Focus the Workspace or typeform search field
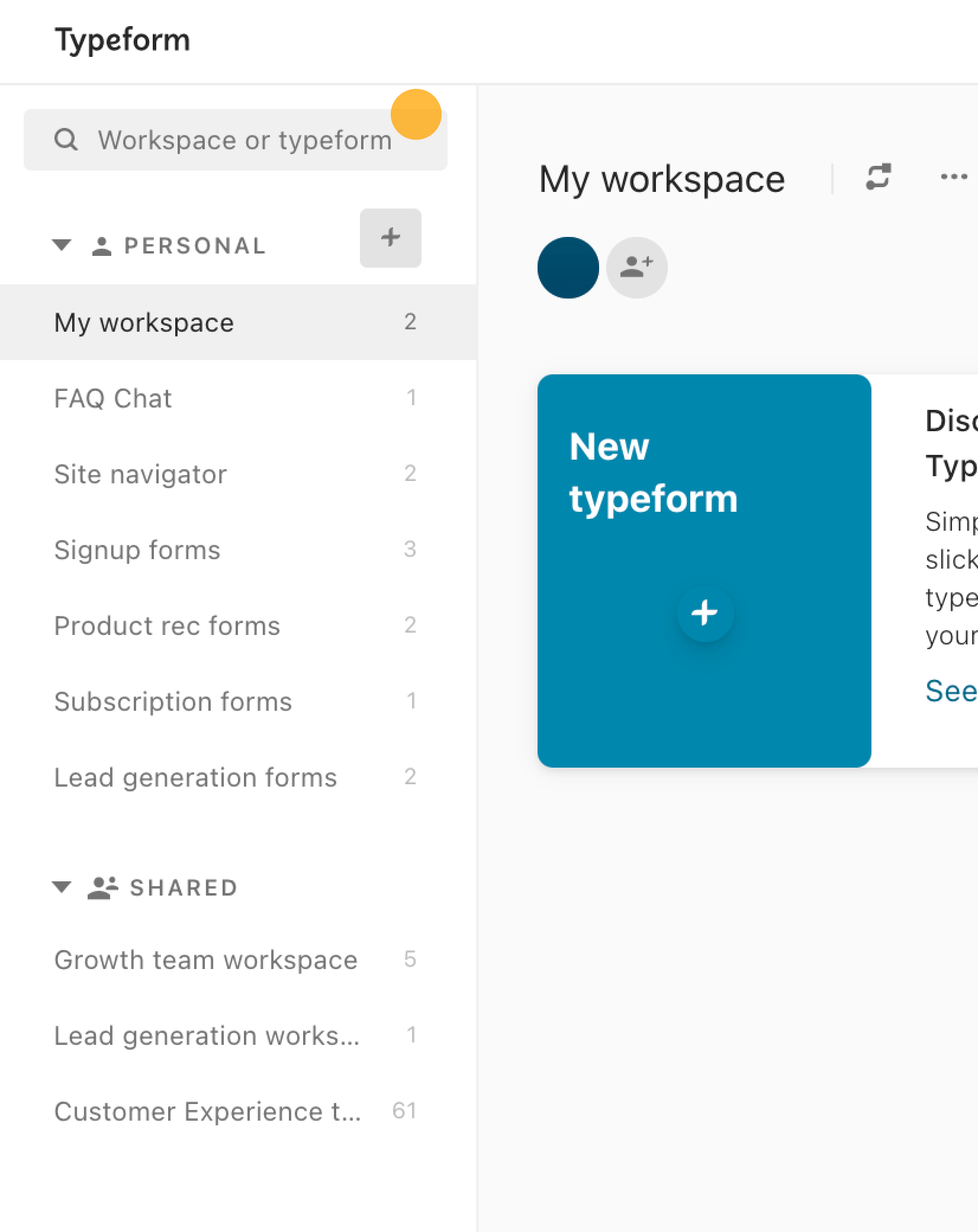The height and width of the screenshot is (1232, 978). (235, 140)
